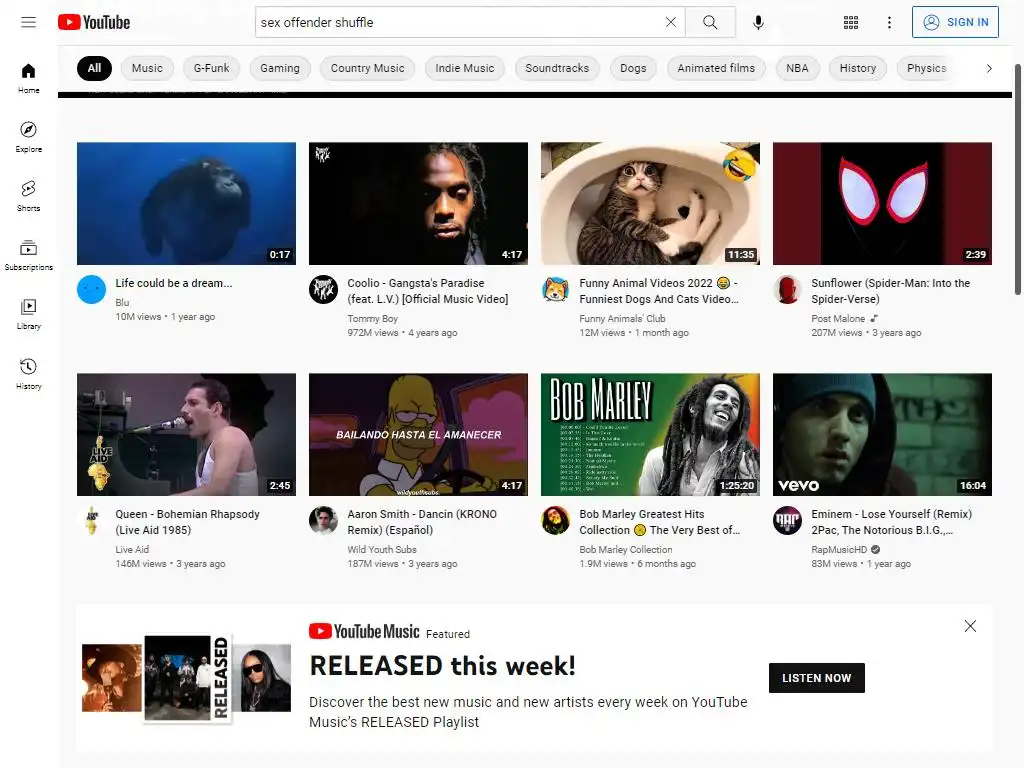
Task: Visit Post Malone channel name
Action: pos(838,319)
